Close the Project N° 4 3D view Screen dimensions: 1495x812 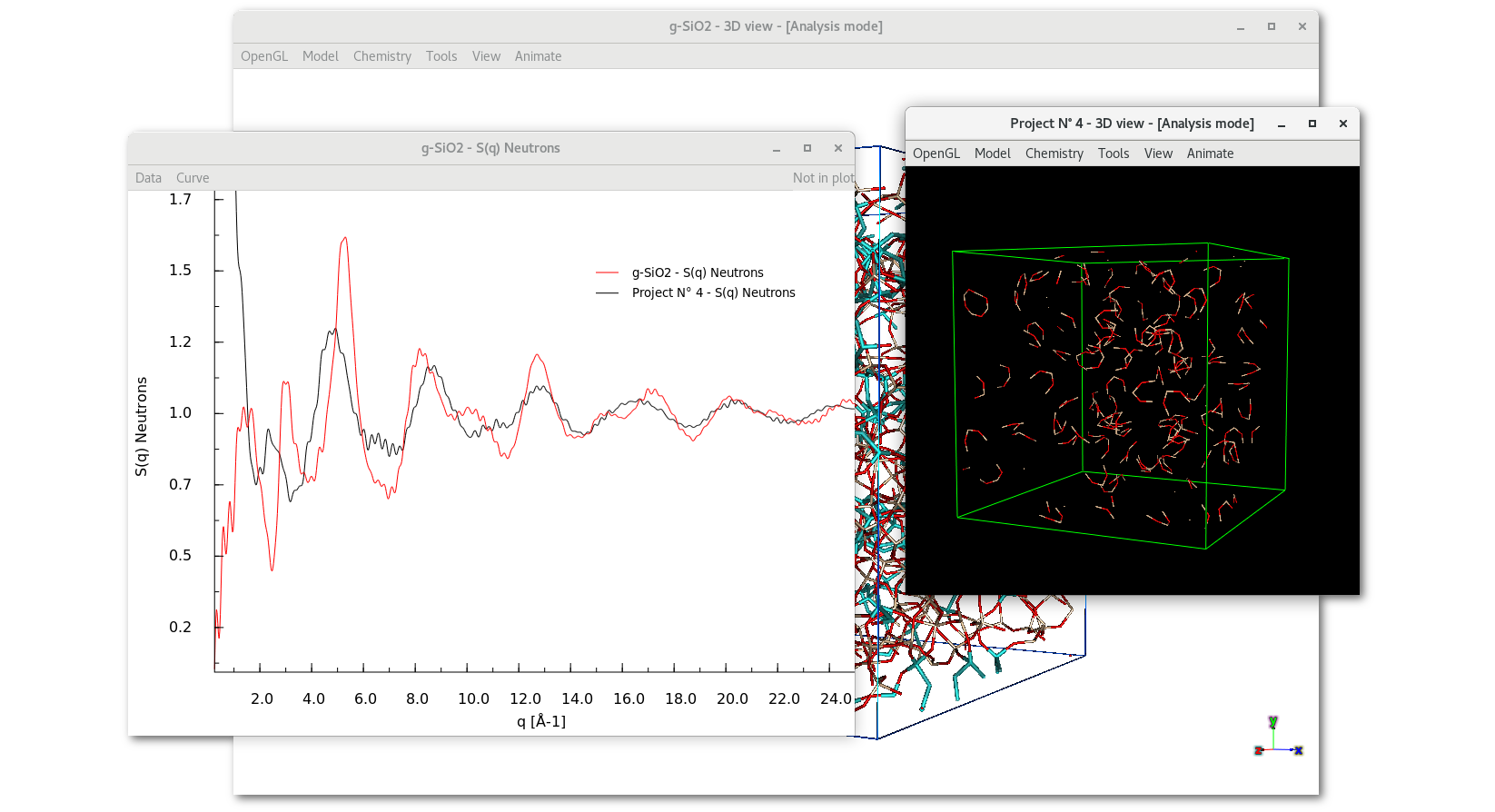coord(1342,124)
